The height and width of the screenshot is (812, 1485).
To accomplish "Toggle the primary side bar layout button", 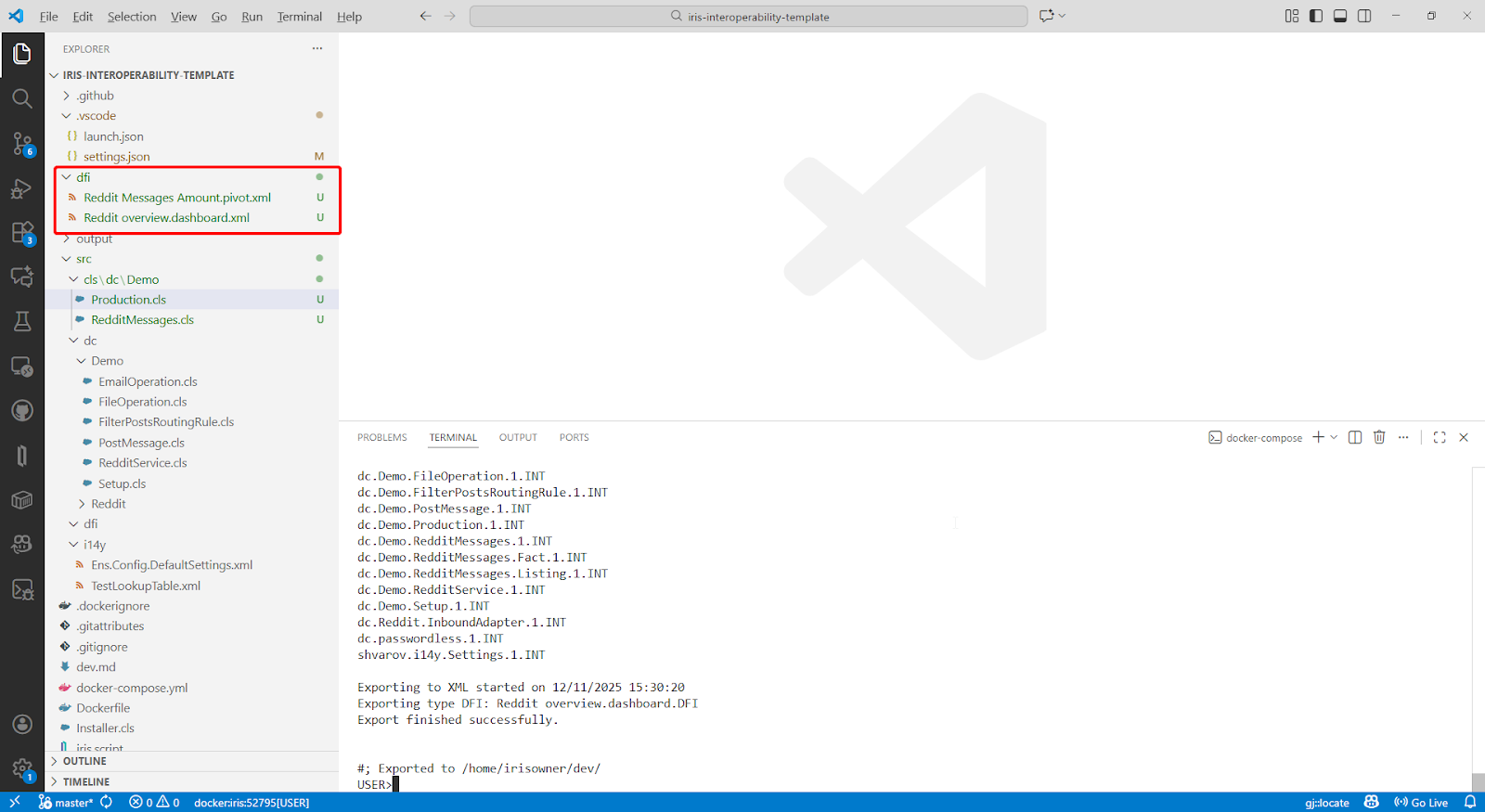I will pos(1316,16).
